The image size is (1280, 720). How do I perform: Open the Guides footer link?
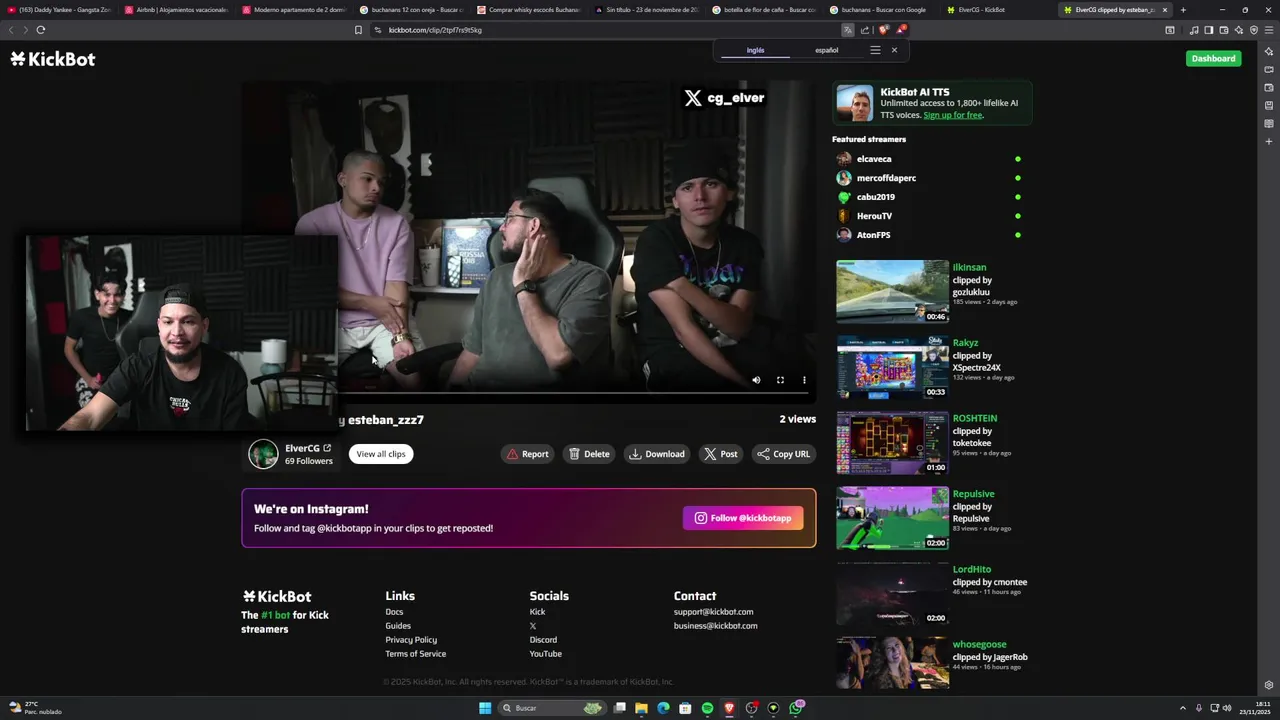pyautogui.click(x=398, y=626)
